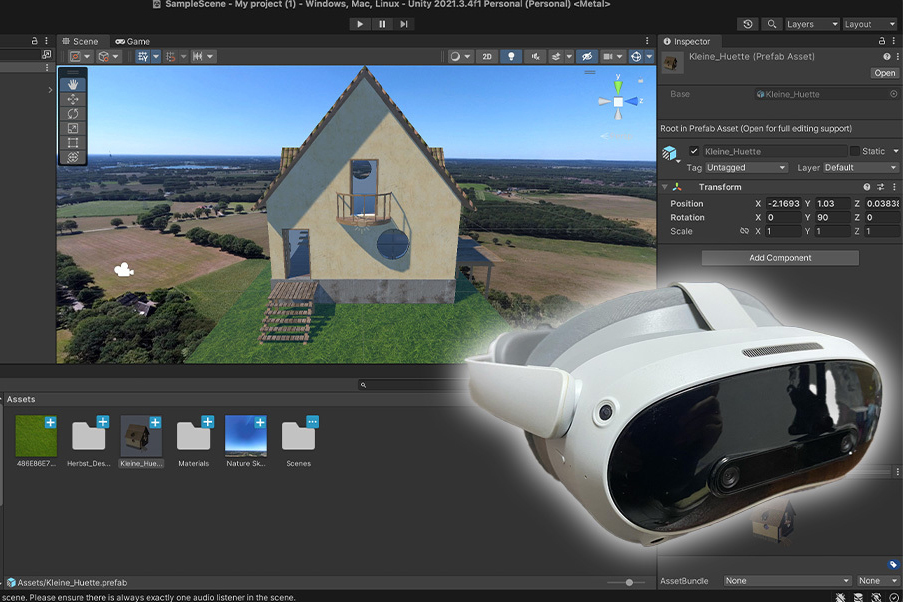Open the Layer dropdown set to Default
The width and height of the screenshot is (903, 602).
coord(847,168)
